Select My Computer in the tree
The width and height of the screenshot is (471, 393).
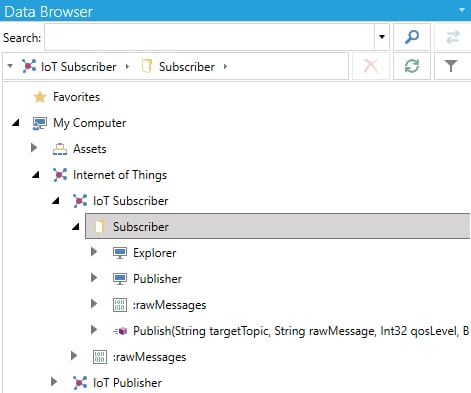pos(89,123)
